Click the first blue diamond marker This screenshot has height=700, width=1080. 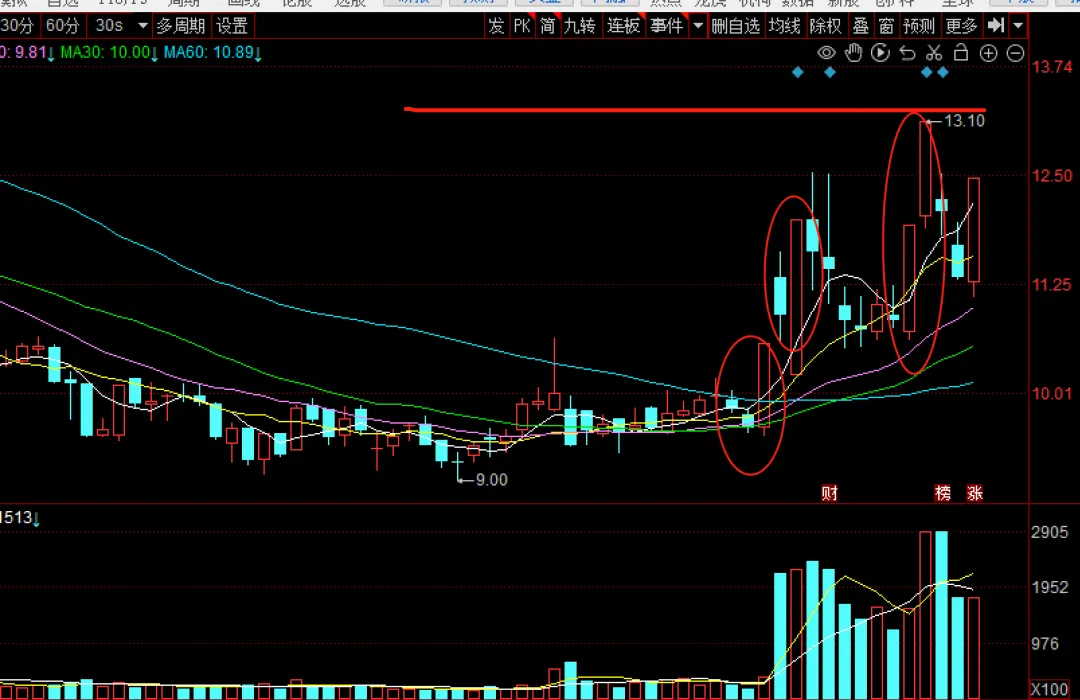click(798, 72)
